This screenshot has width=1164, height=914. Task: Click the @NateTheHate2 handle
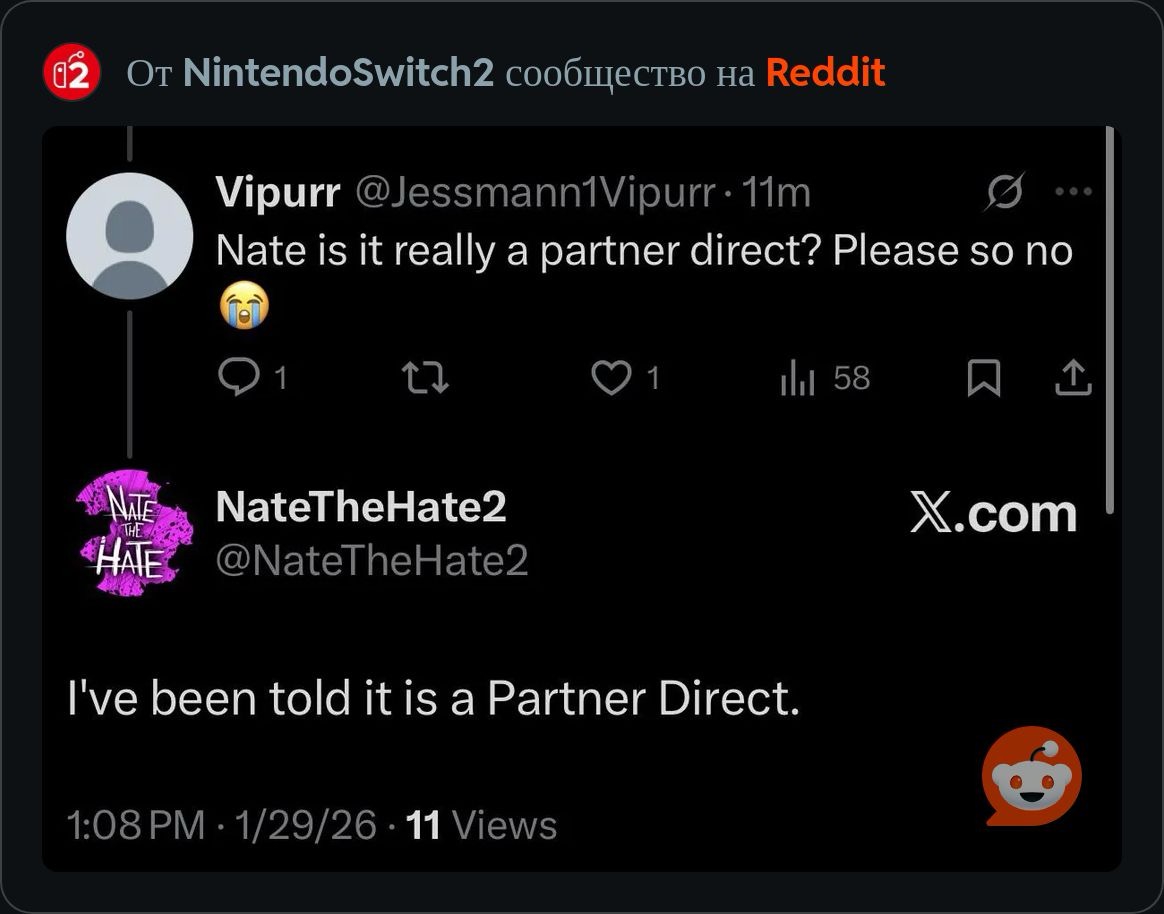(x=372, y=561)
